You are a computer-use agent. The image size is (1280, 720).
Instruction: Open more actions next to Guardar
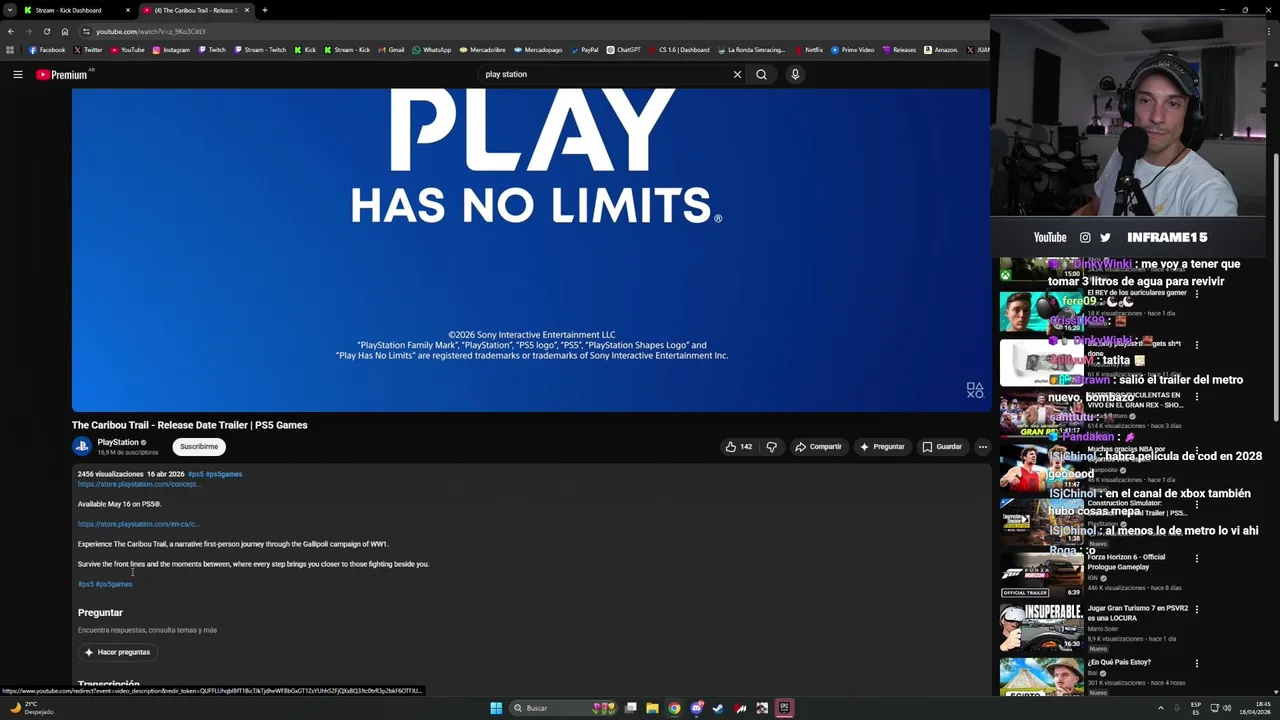[983, 447]
